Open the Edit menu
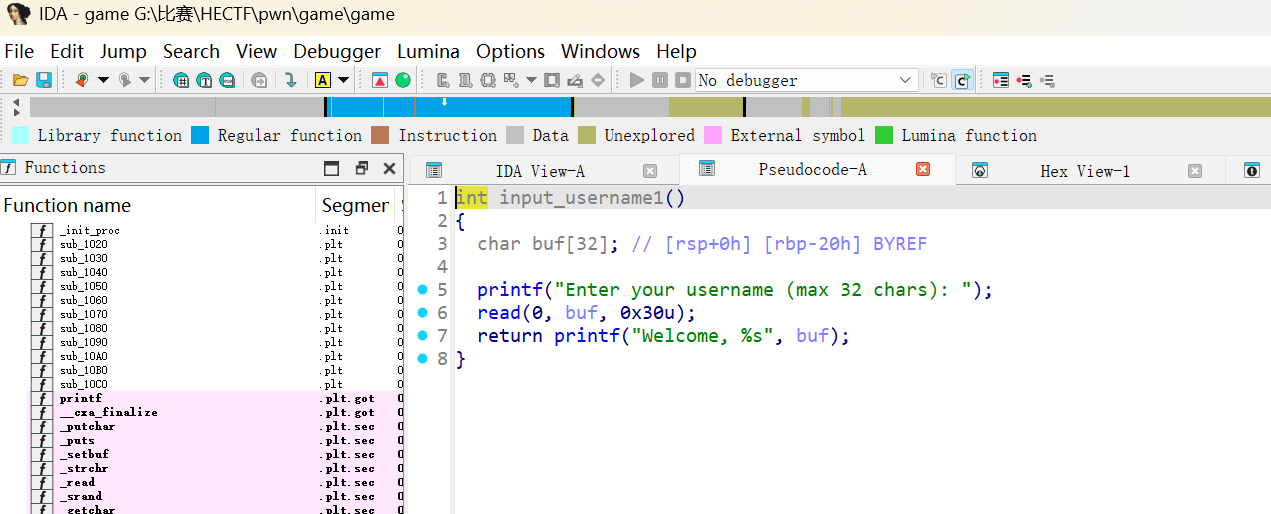1271x514 pixels. tap(67, 51)
